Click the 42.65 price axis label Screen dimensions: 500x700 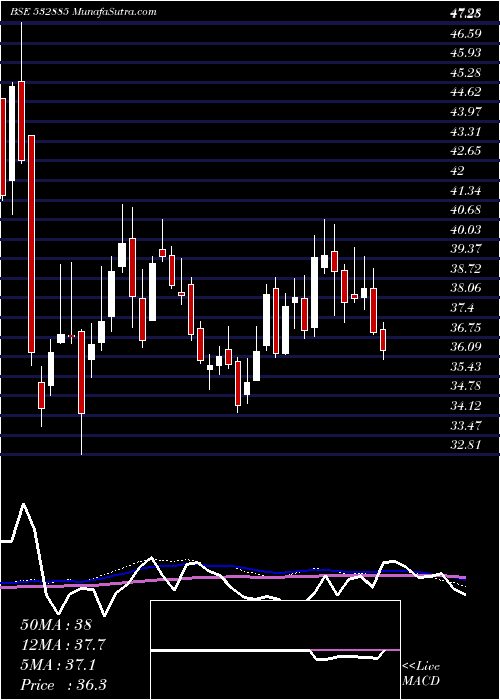(466, 151)
